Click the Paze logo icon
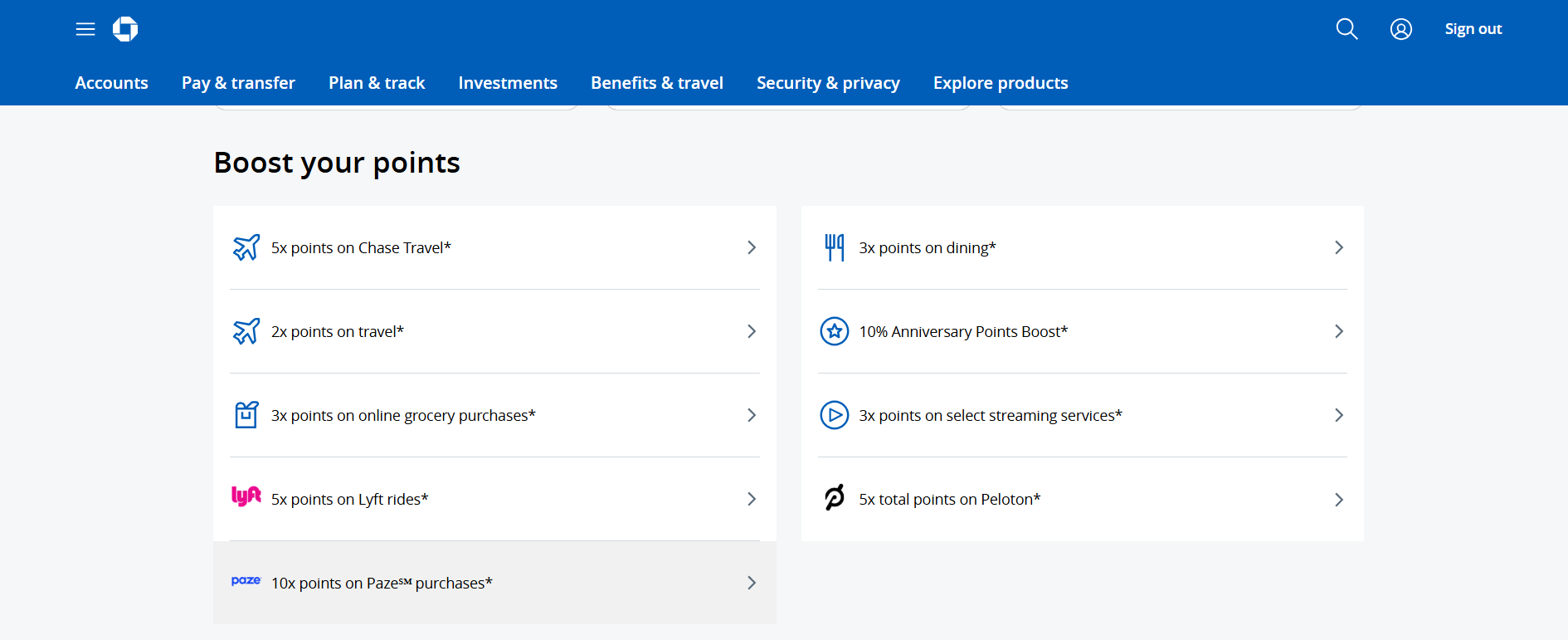Image resolution: width=1568 pixels, height=640 pixels. pyautogui.click(x=246, y=581)
